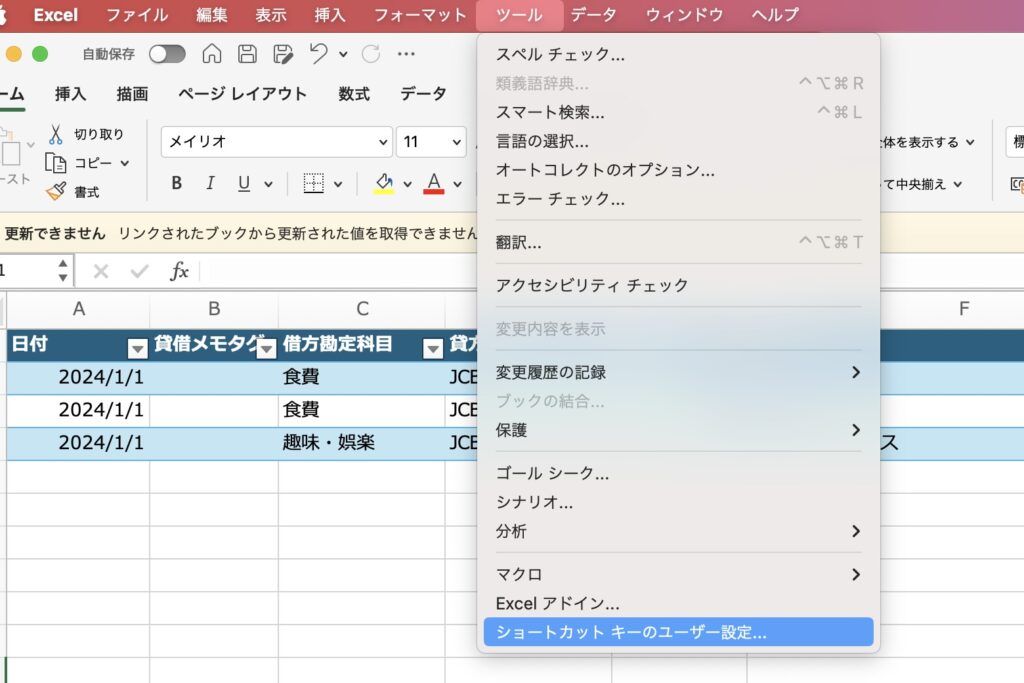Apply the yellow fill color bucket
This screenshot has height=683, width=1024.
[x=384, y=183]
